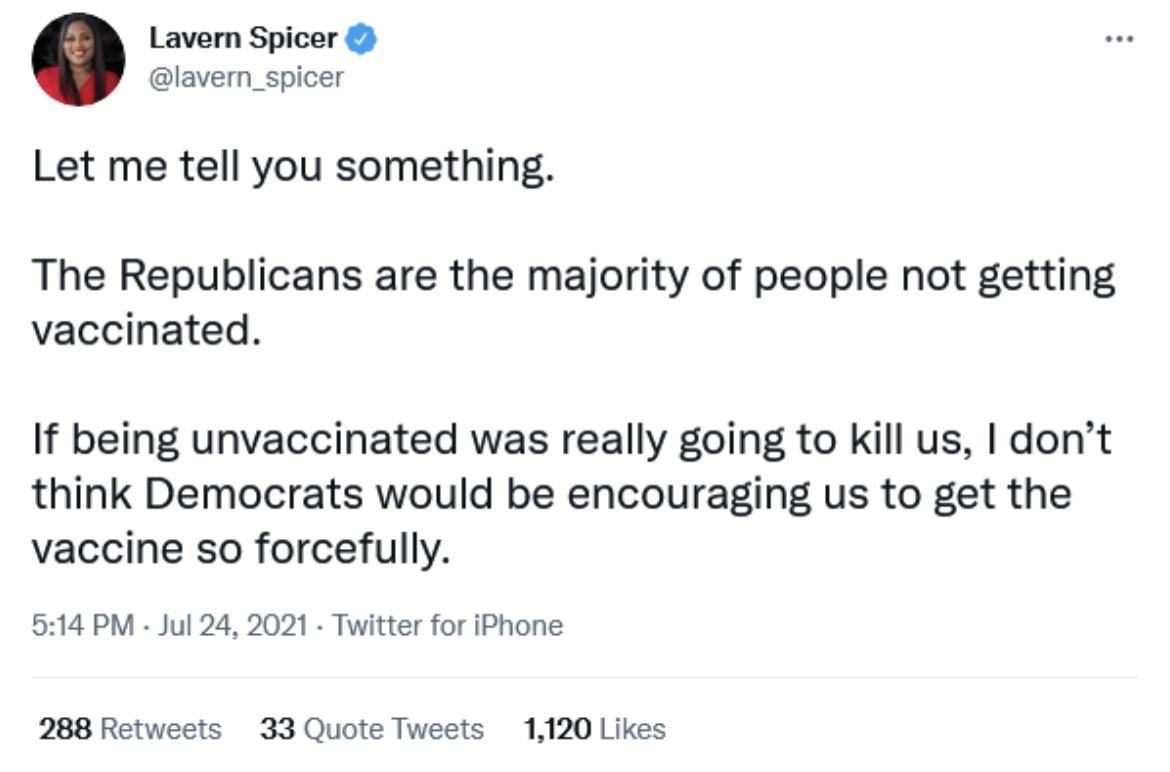The image size is (1170, 772).
Task: Click the display name Lavern Spicer
Action: [244, 36]
